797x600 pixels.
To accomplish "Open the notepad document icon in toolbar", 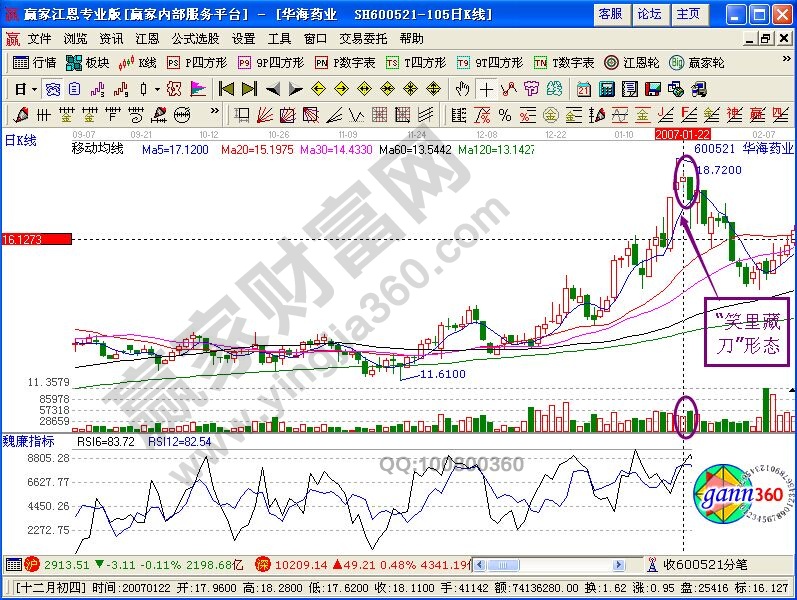I will click(x=630, y=89).
